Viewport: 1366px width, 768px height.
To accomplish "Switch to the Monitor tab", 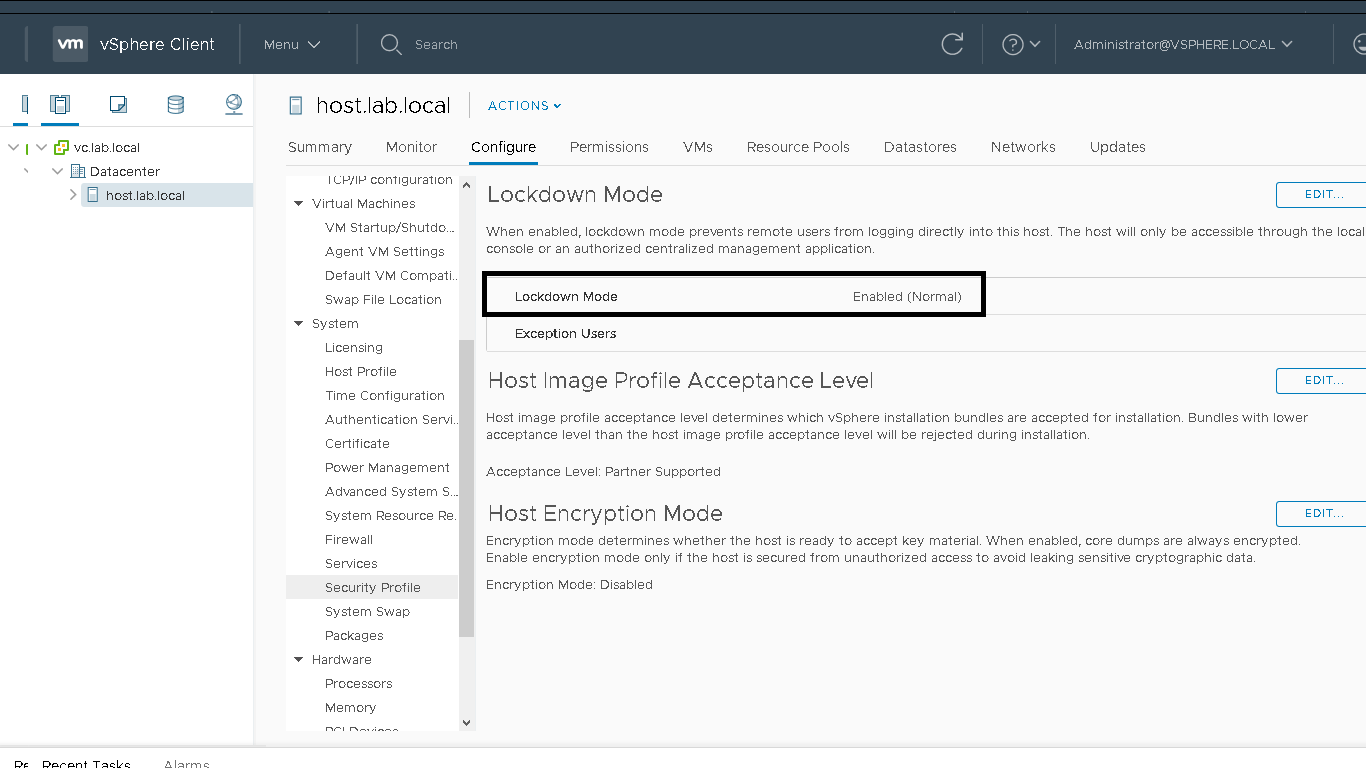I will (411, 147).
